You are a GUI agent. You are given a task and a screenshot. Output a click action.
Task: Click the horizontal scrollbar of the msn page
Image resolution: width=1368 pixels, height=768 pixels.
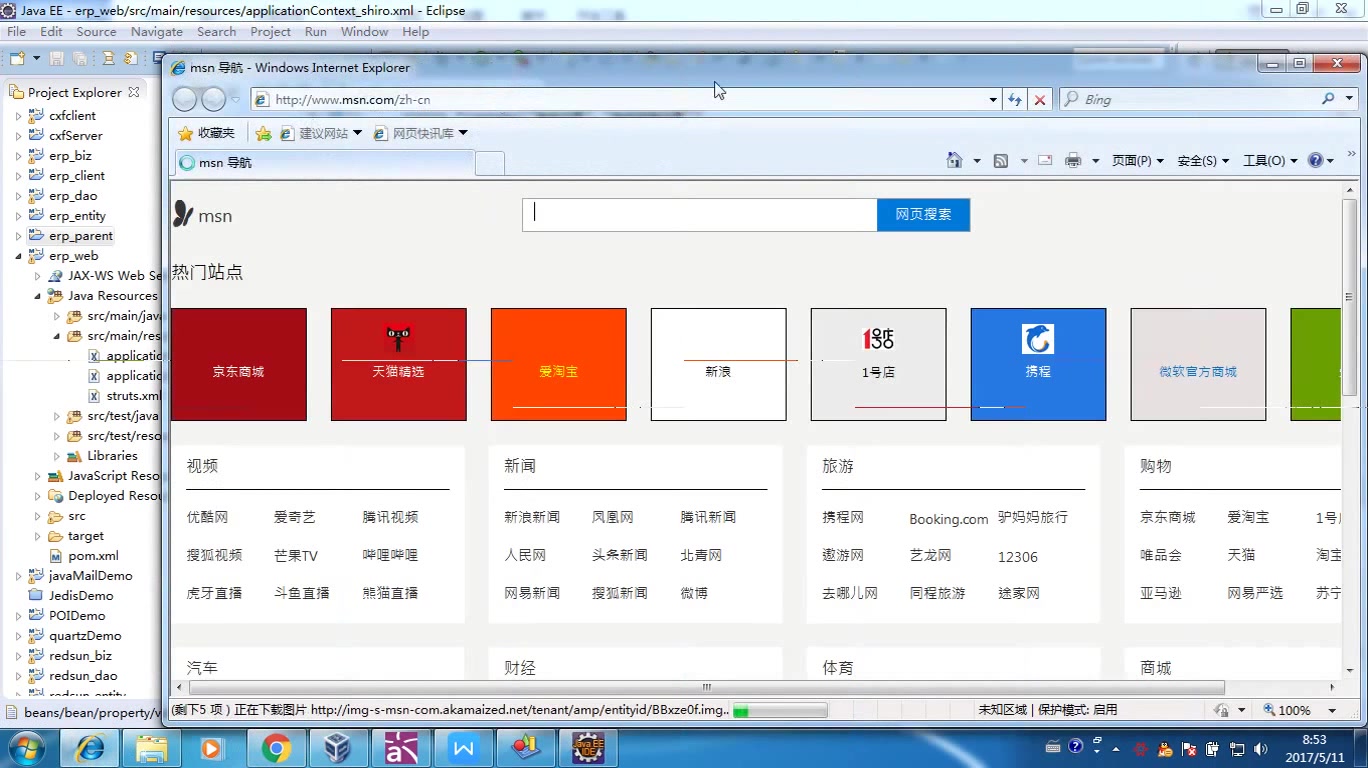(706, 687)
